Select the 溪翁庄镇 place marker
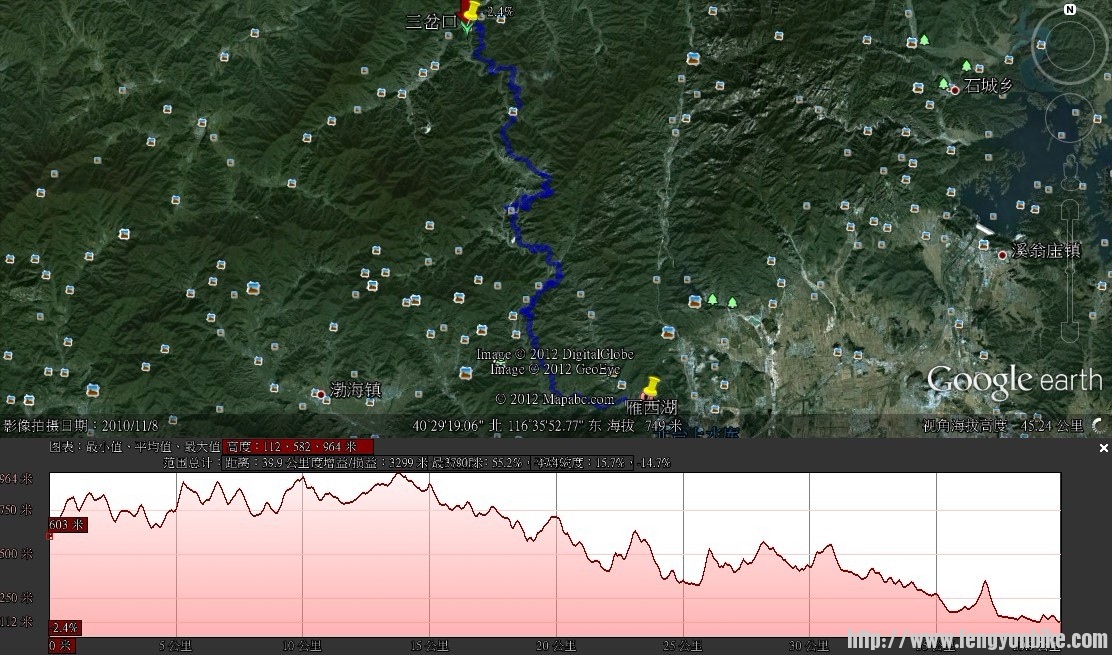The image size is (1112, 655). click(1002, 254)
